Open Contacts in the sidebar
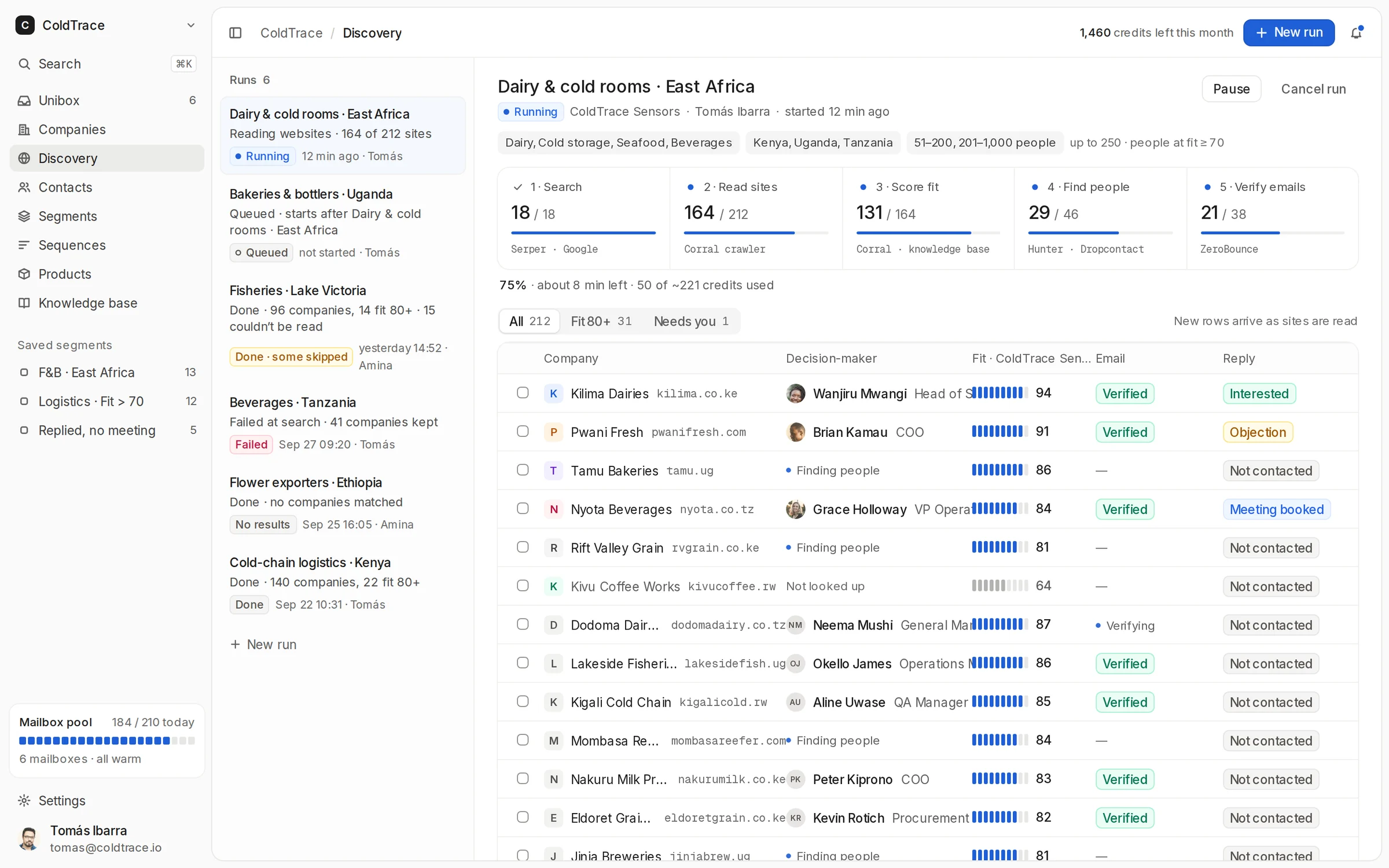 click(x=106, y=187)
